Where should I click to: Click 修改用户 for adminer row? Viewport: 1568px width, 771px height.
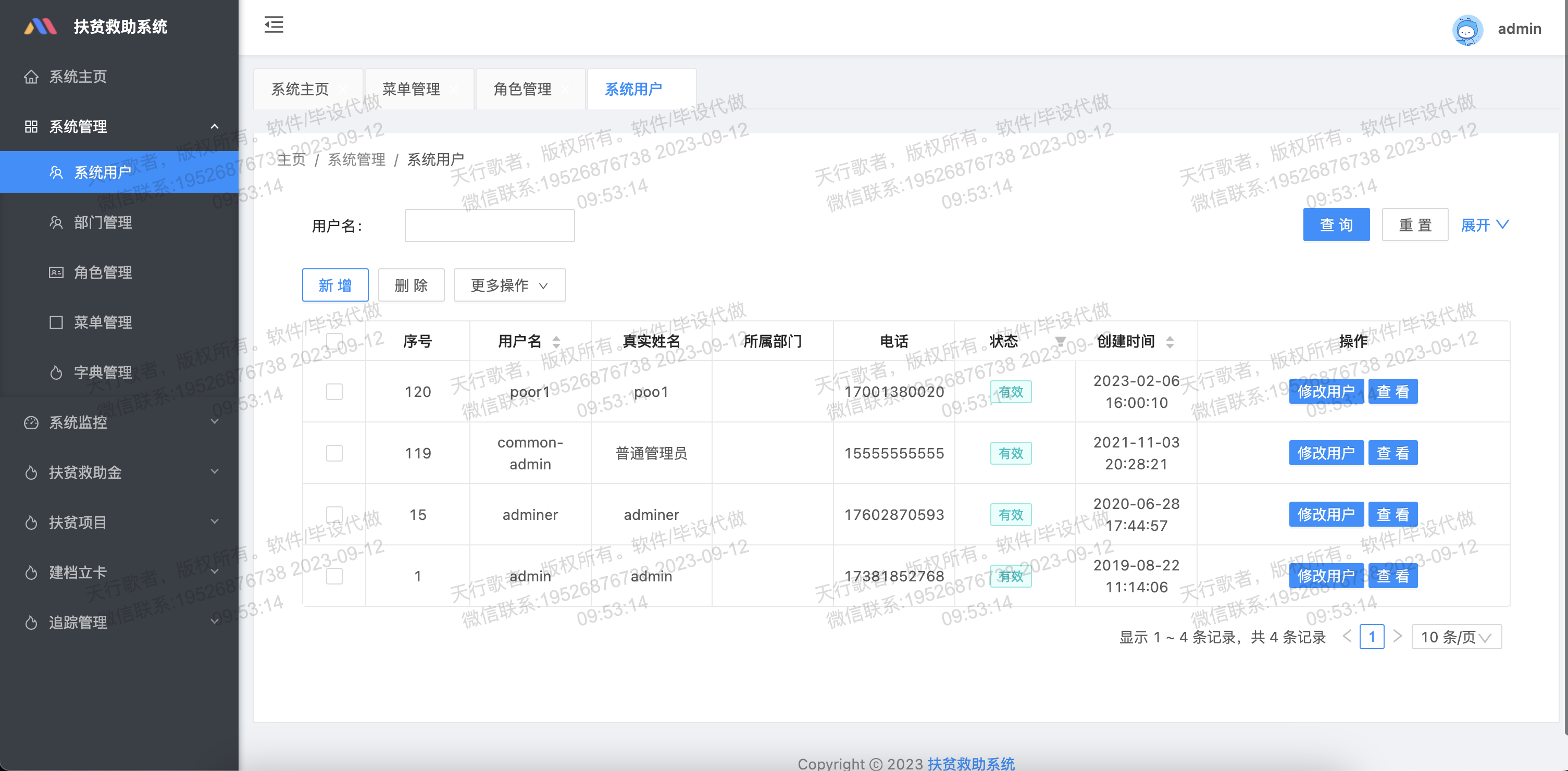(1326, 515)
